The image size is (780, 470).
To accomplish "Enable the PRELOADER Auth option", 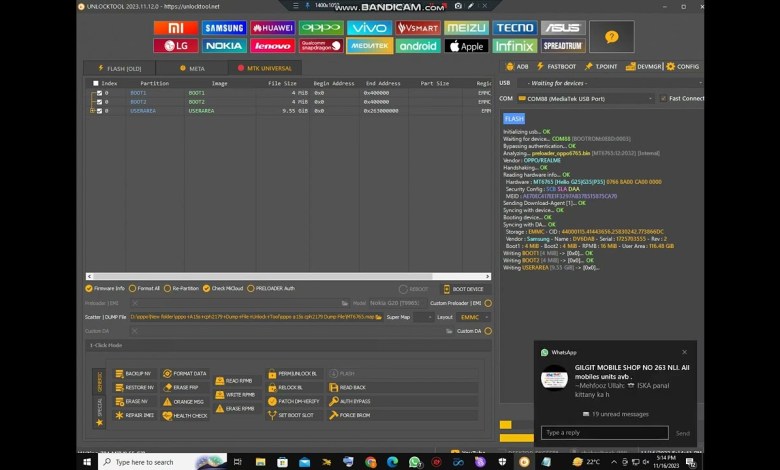I will coord(251,288).
